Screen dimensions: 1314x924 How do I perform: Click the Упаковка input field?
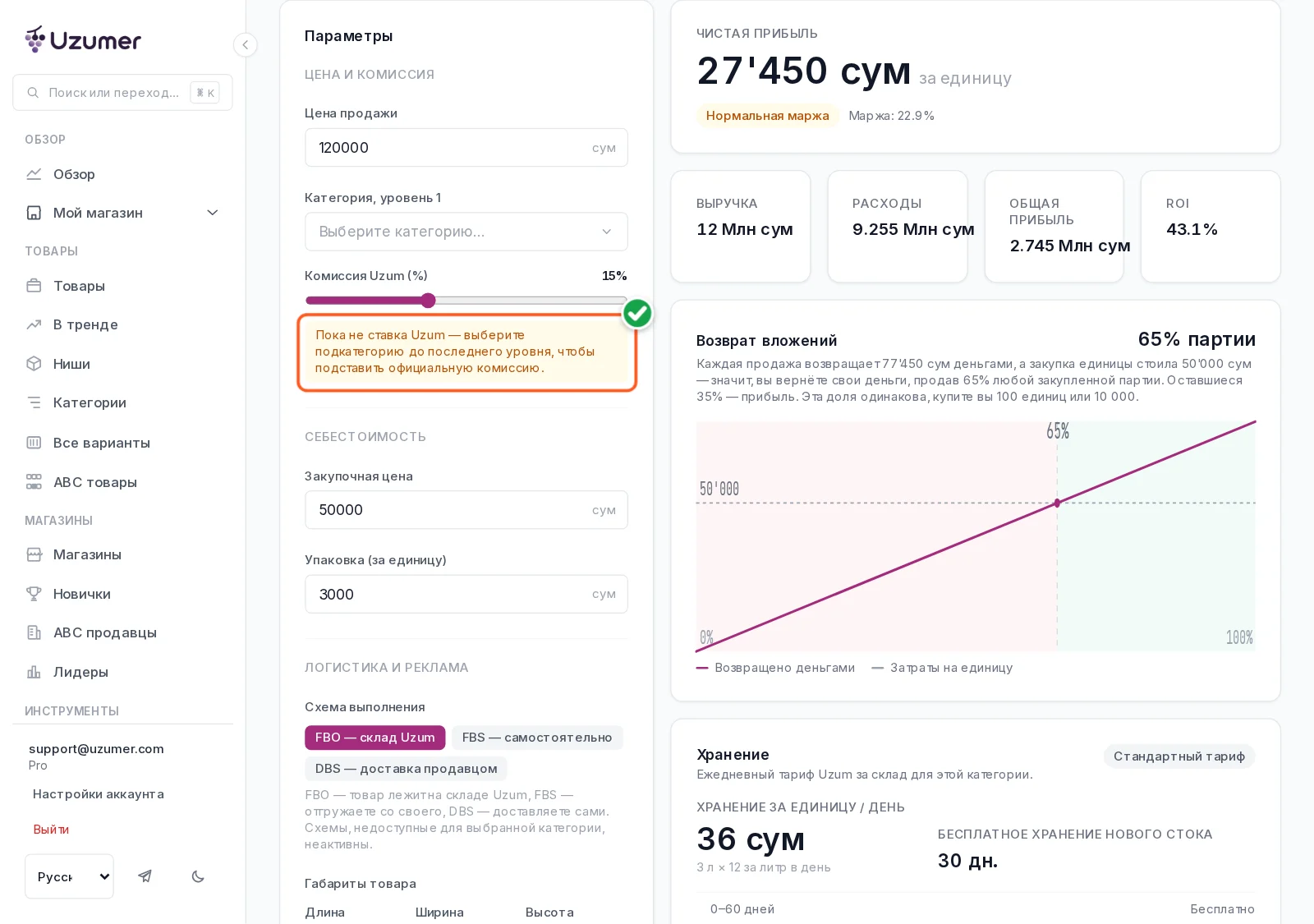[x=466, y=594]
